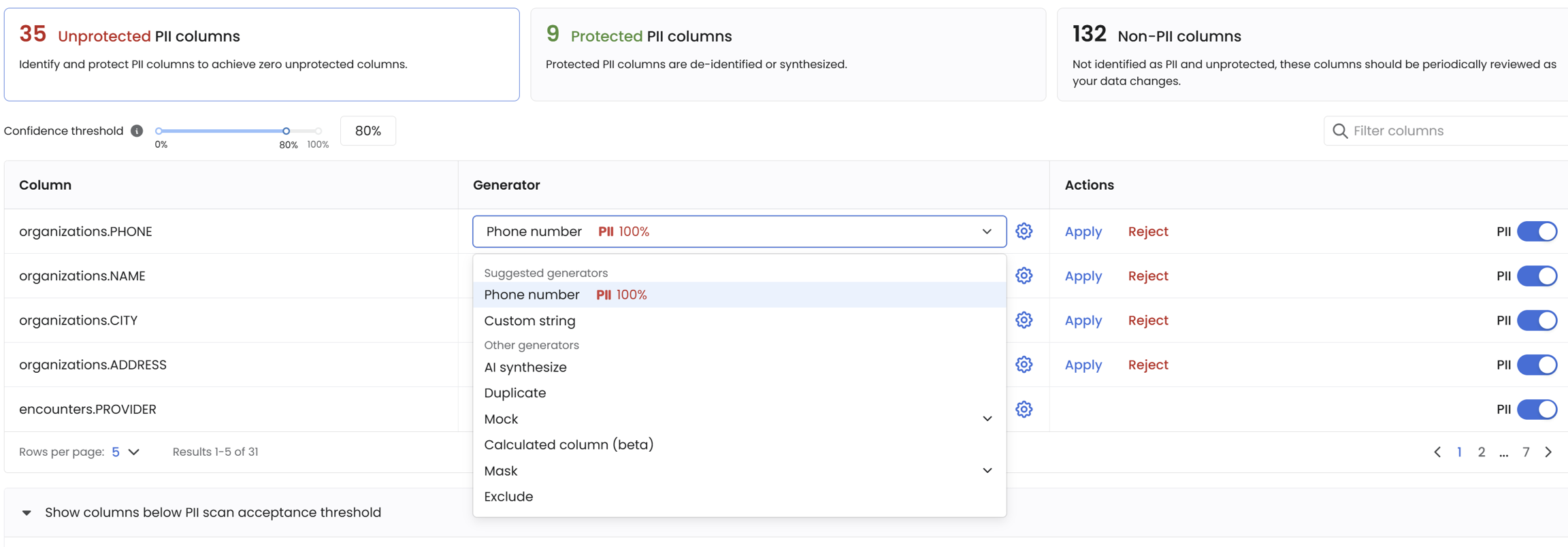
Task: Toggle PII switch for organizations.PHONE
Action: tap(1537, 231)
